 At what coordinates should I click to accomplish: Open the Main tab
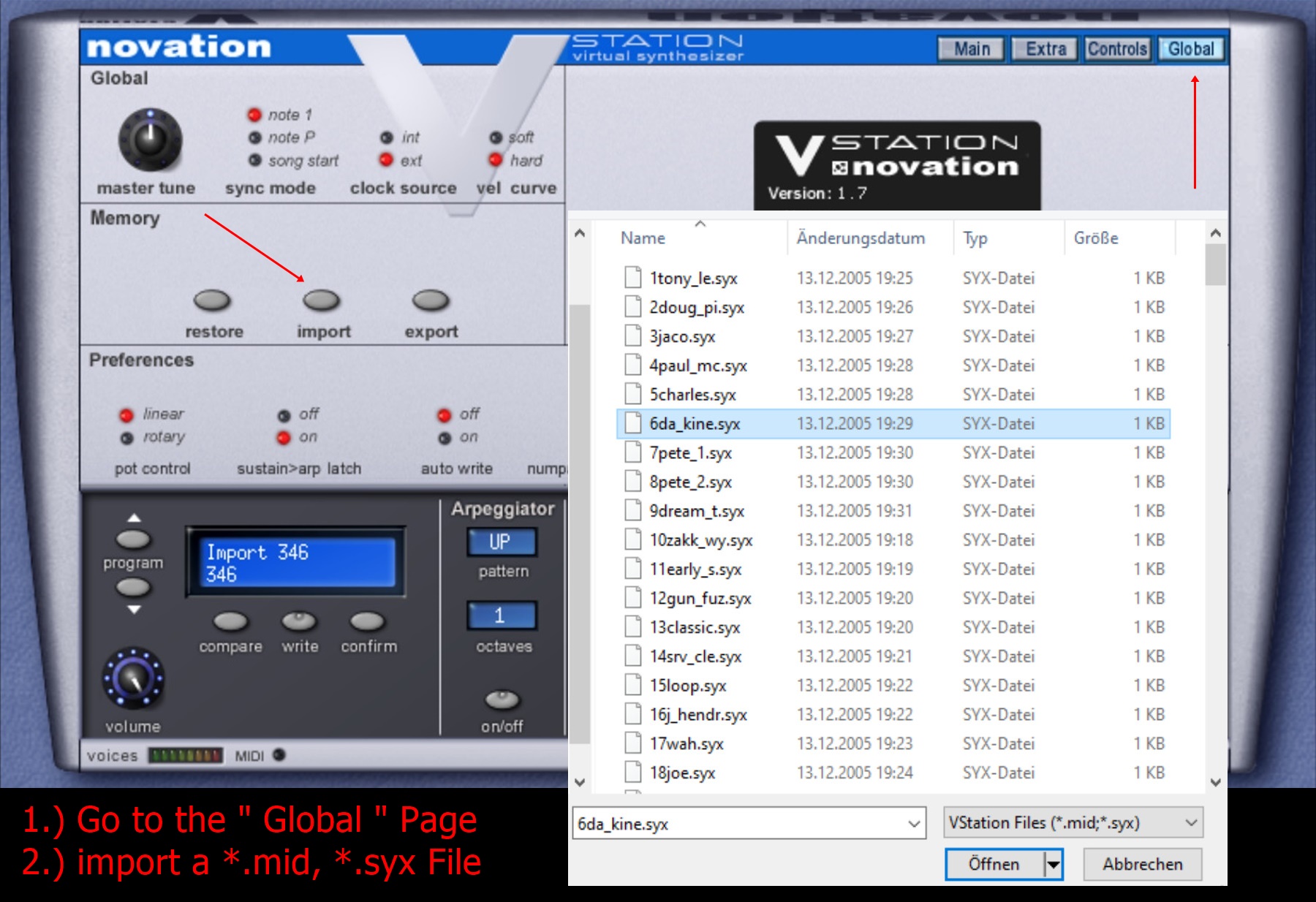(972, 49)
